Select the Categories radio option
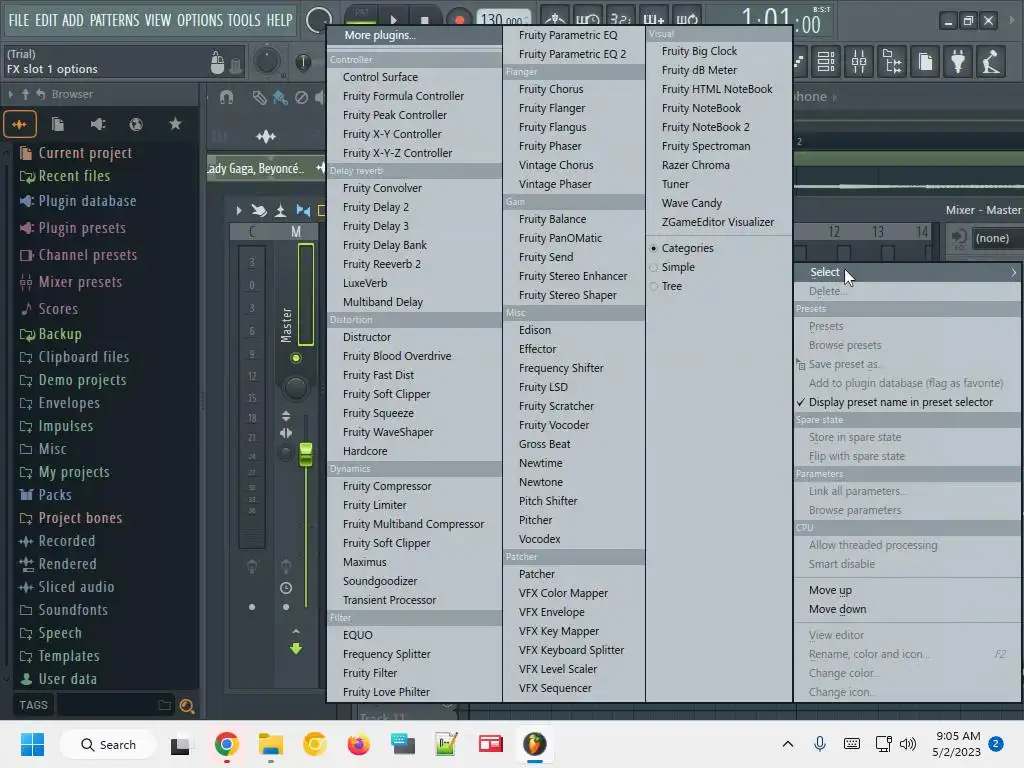This screenshot has height=768, width=1024. (682, 248)
